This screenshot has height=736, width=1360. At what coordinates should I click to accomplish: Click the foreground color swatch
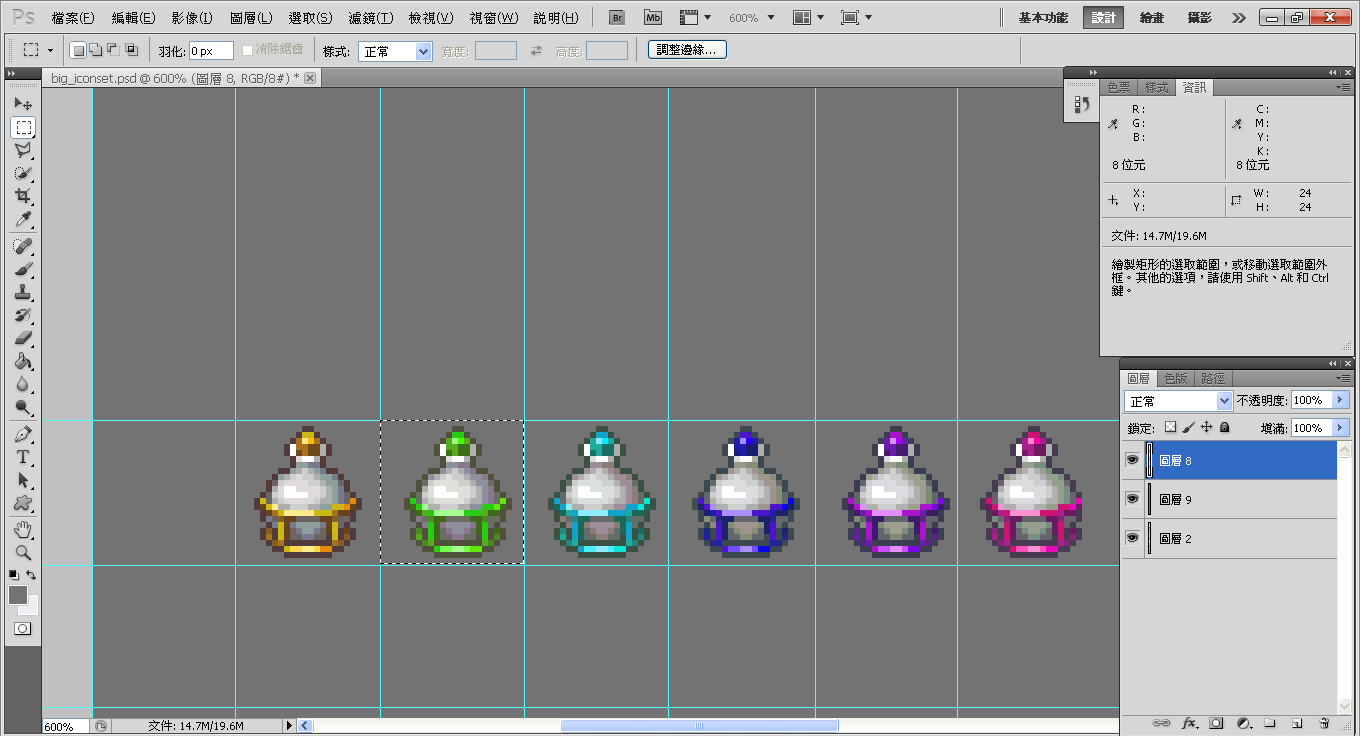click(18, 594)
